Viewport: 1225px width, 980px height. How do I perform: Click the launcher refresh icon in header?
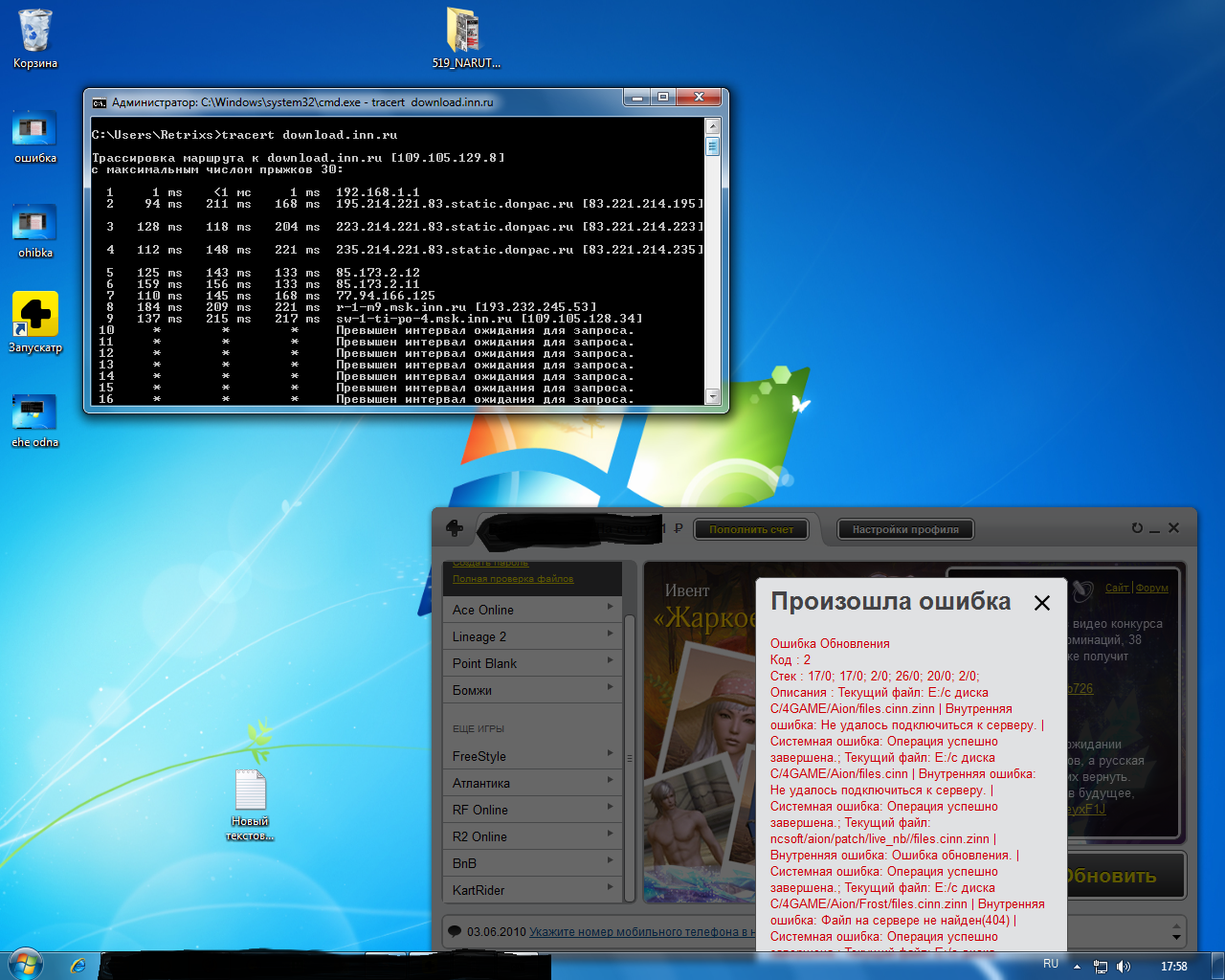(1137, 528)
